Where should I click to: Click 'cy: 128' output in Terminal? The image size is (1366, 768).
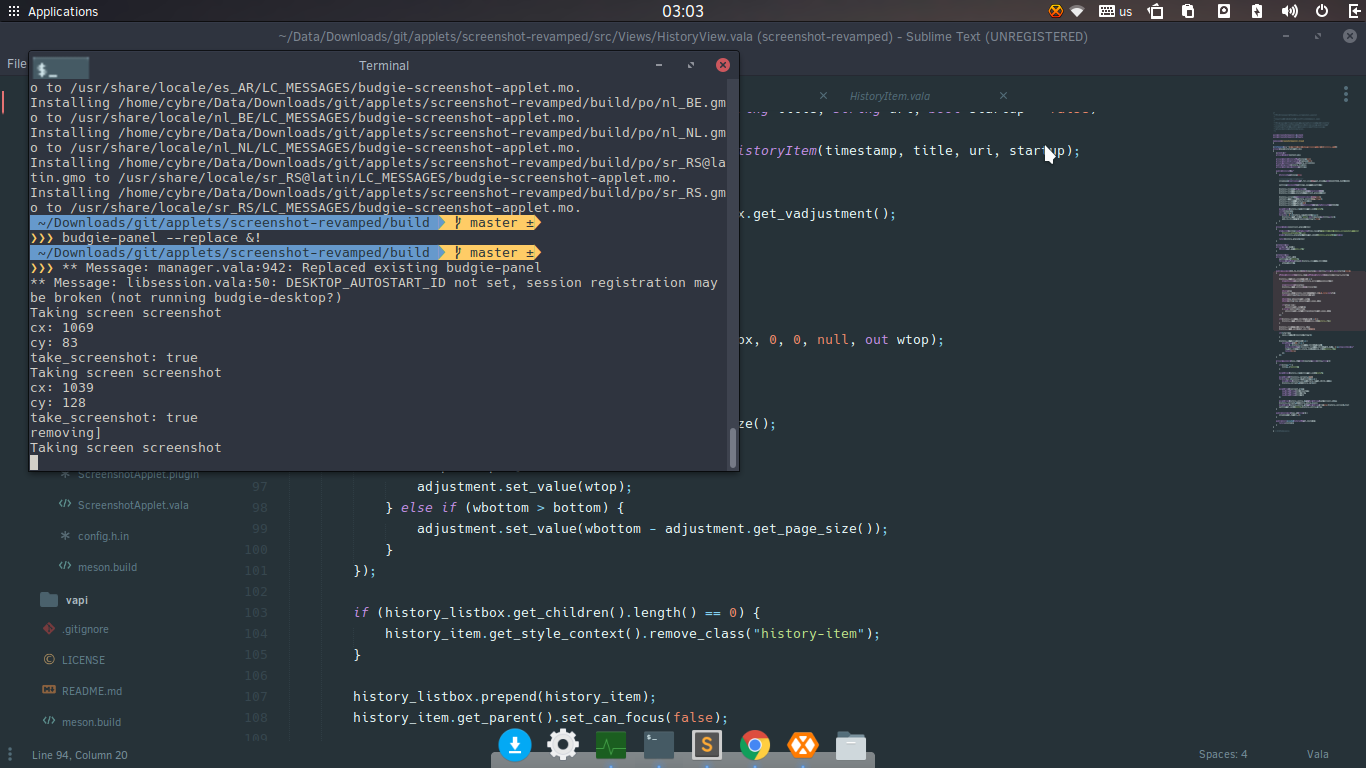point(58,403)
